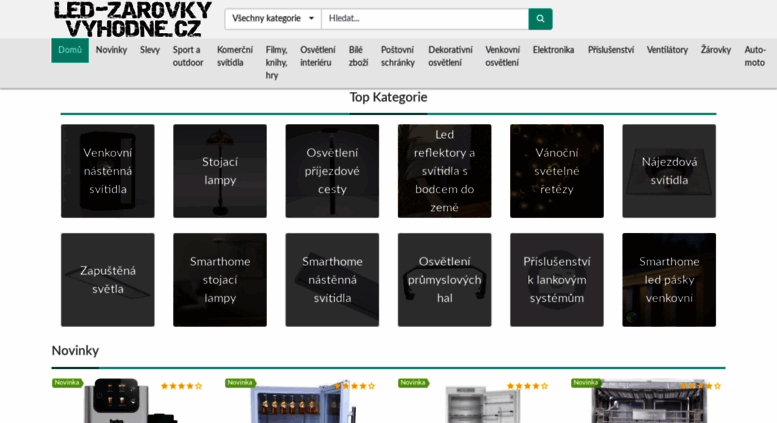This screenshot has height=423, width=777.
Task: Open Osvětlení příjezdové cesty category tile
Action: (332, 171)
